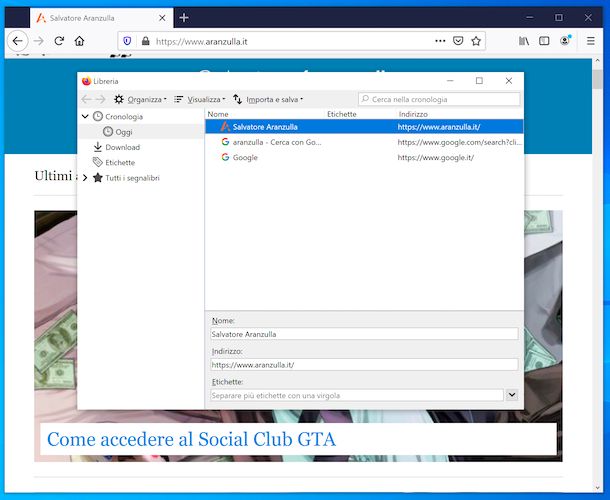Screen dimensions: 610x500
Task: Select Cronologia in the sidebar
Action: pos(124,116)
